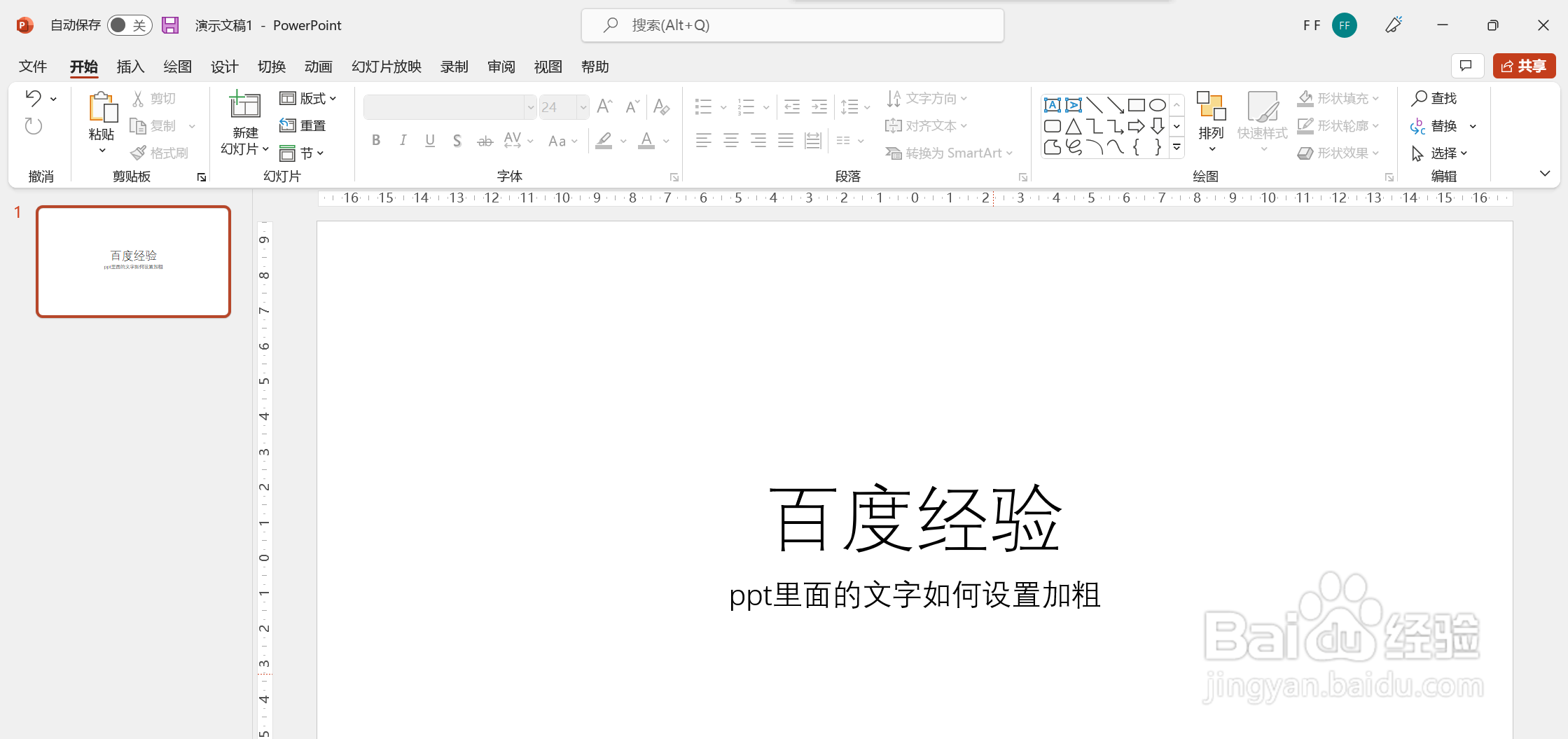Switch to the Animations (动画) tab
1568x739 pixels.
pyautogui.click(x=318, y=67)
